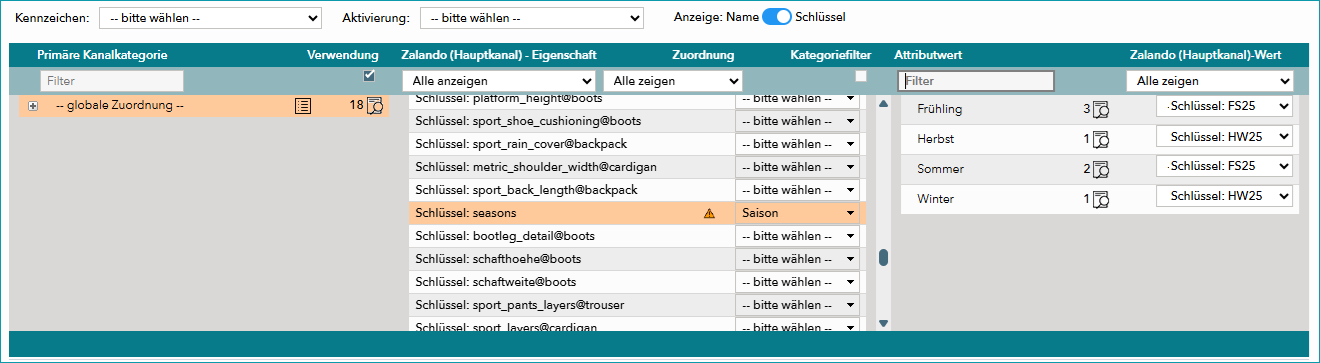The image size is (1320, 363).
Task: Open assignment dropdown for sport_back_length@backpack
Action: (798, 190)
